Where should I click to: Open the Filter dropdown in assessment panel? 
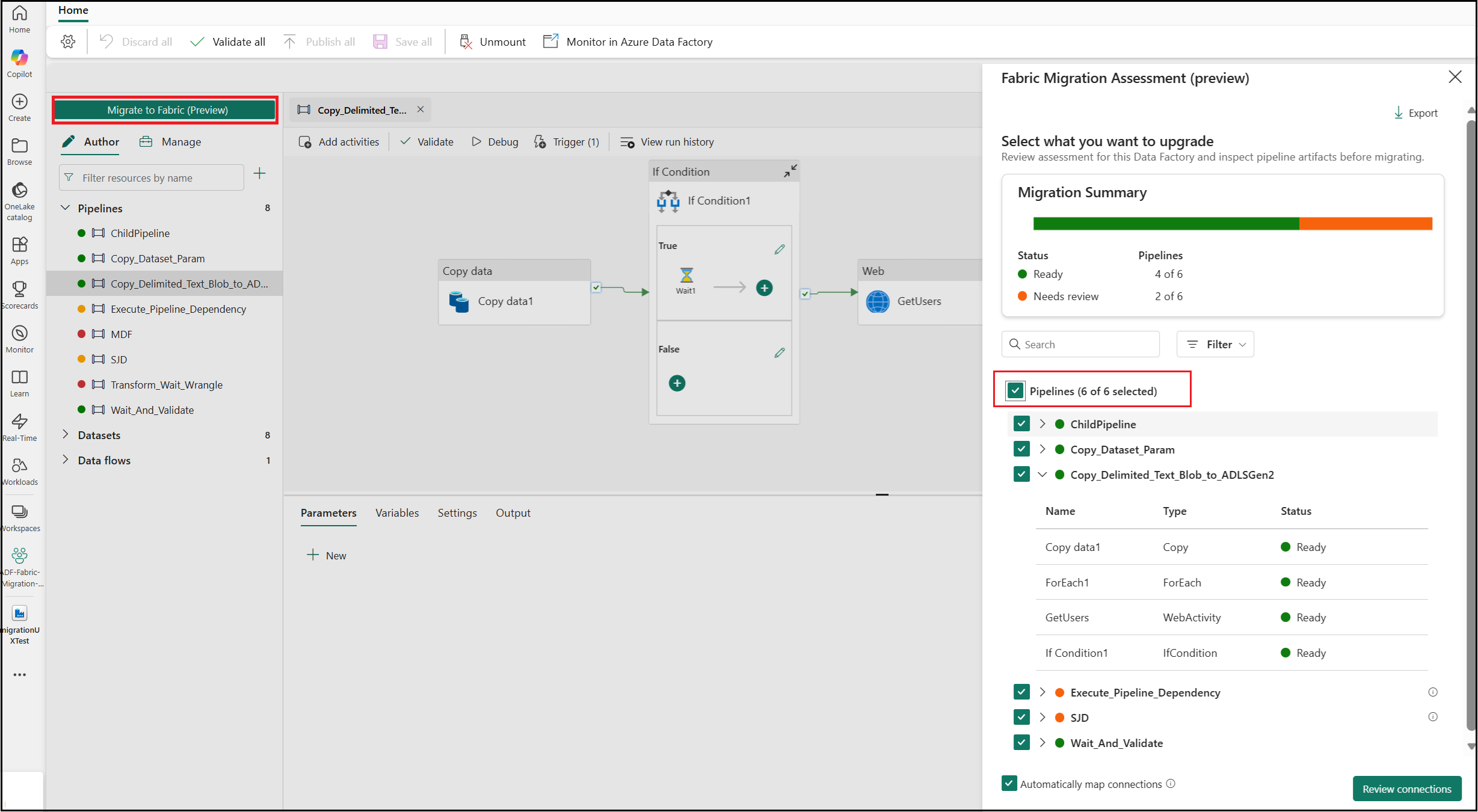click(1215, 344)
